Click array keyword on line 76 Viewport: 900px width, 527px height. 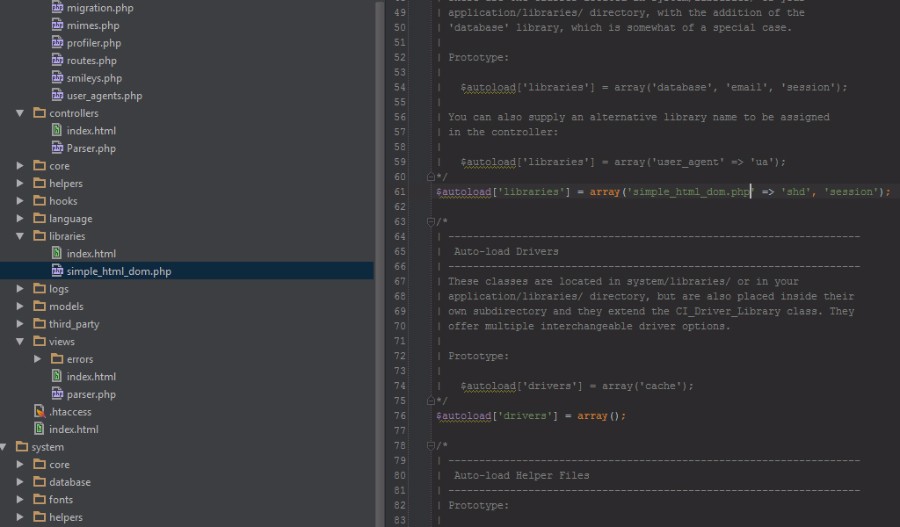click(592, 416)
